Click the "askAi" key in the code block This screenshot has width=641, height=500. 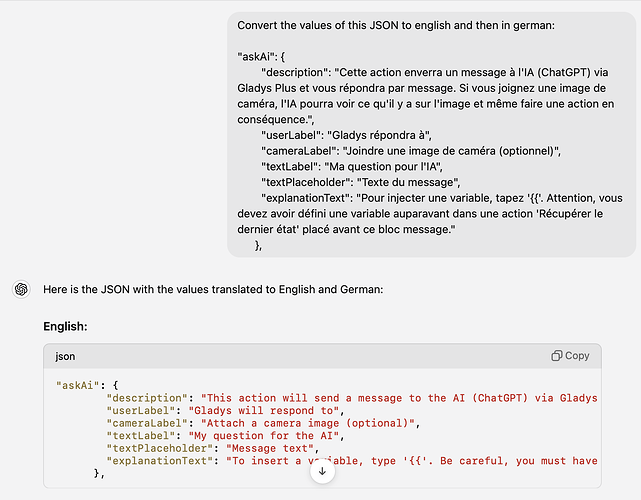[x=78, y=386]
